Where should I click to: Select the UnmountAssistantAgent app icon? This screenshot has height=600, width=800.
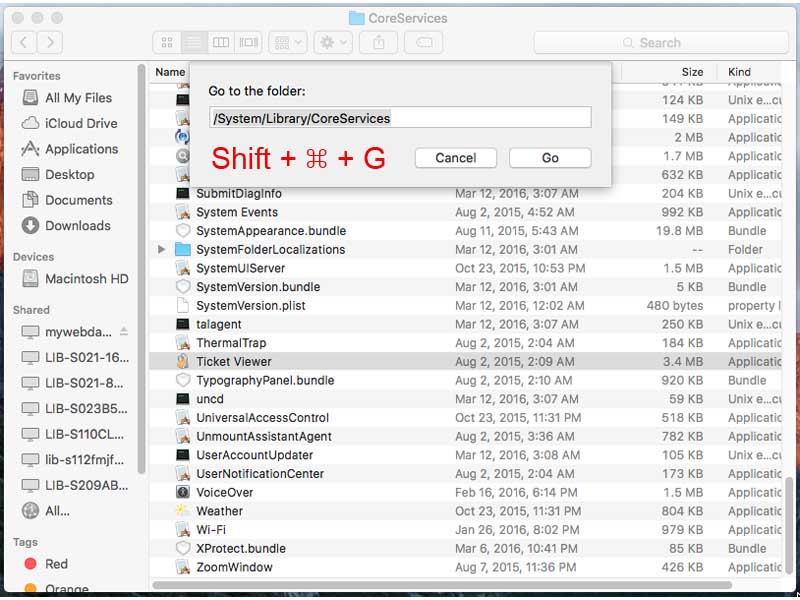[x=183, y=436]
